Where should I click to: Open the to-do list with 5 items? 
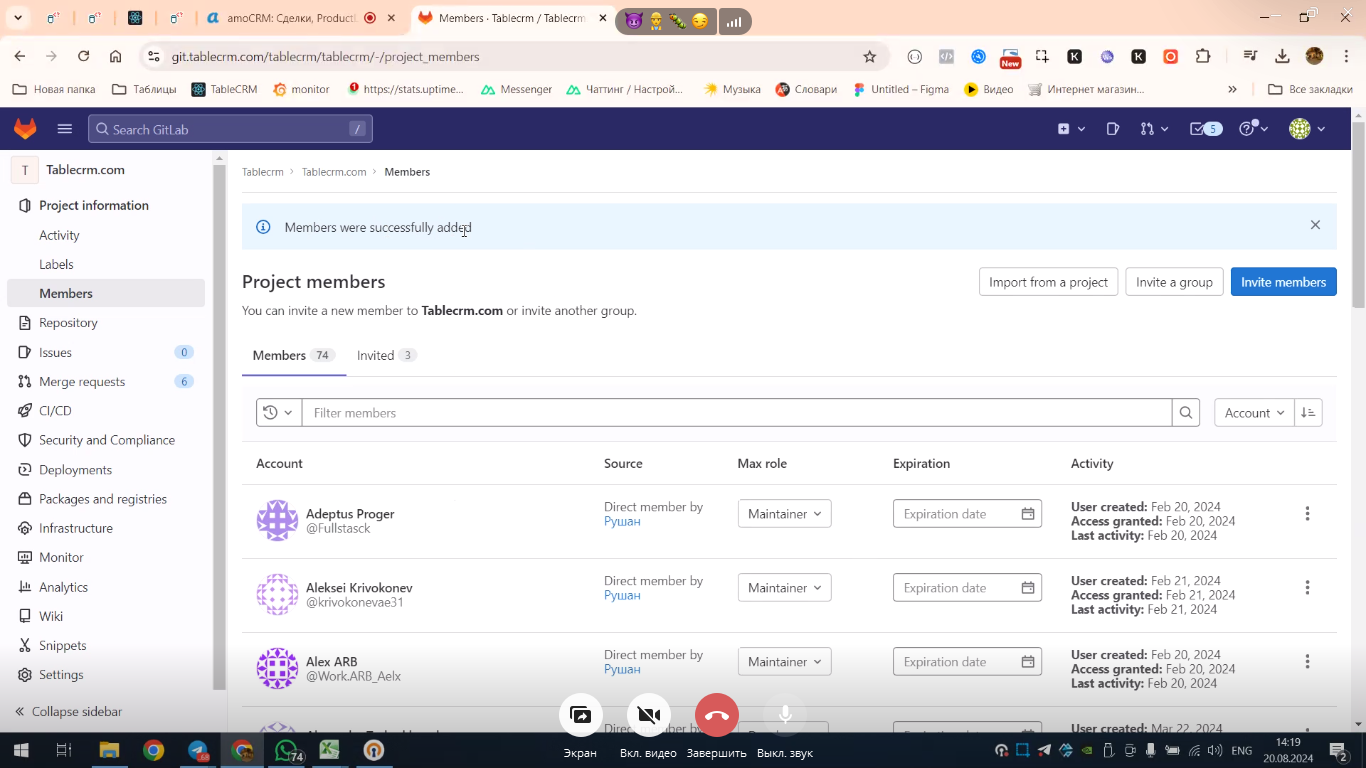pyautogui.click(x=1205, y=129)
